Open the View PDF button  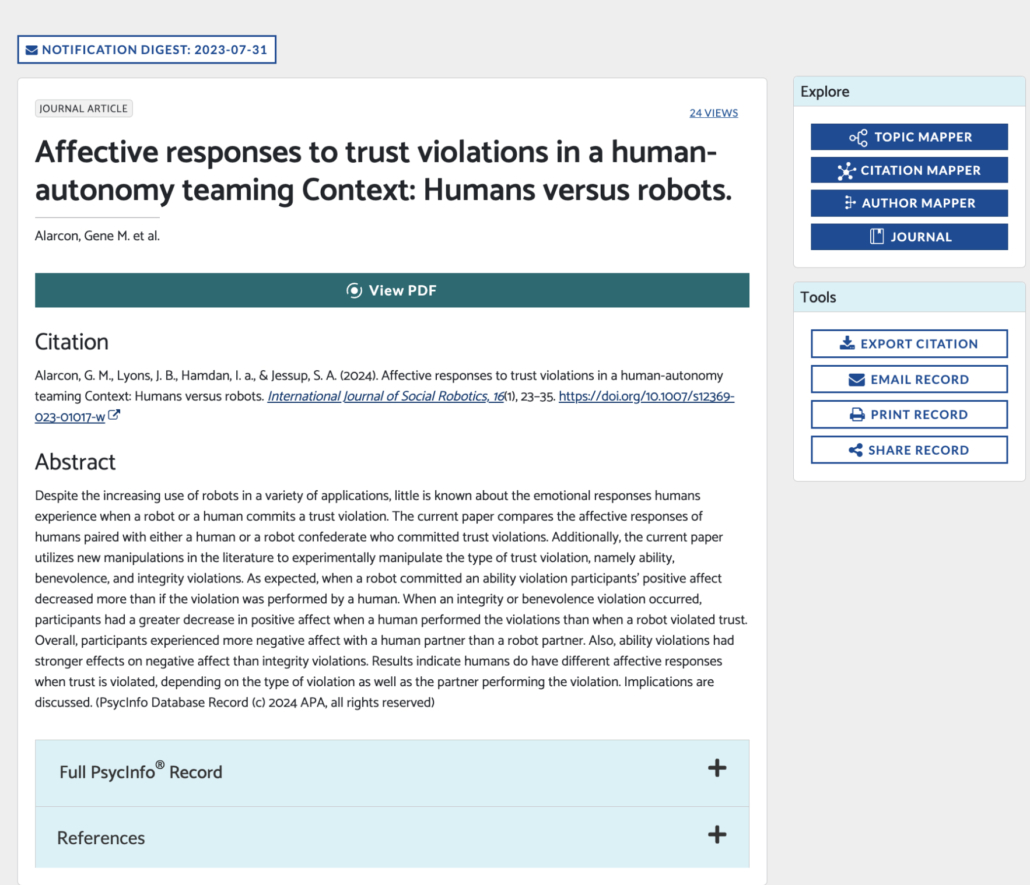pyautogui.click(x=392, y=290)
